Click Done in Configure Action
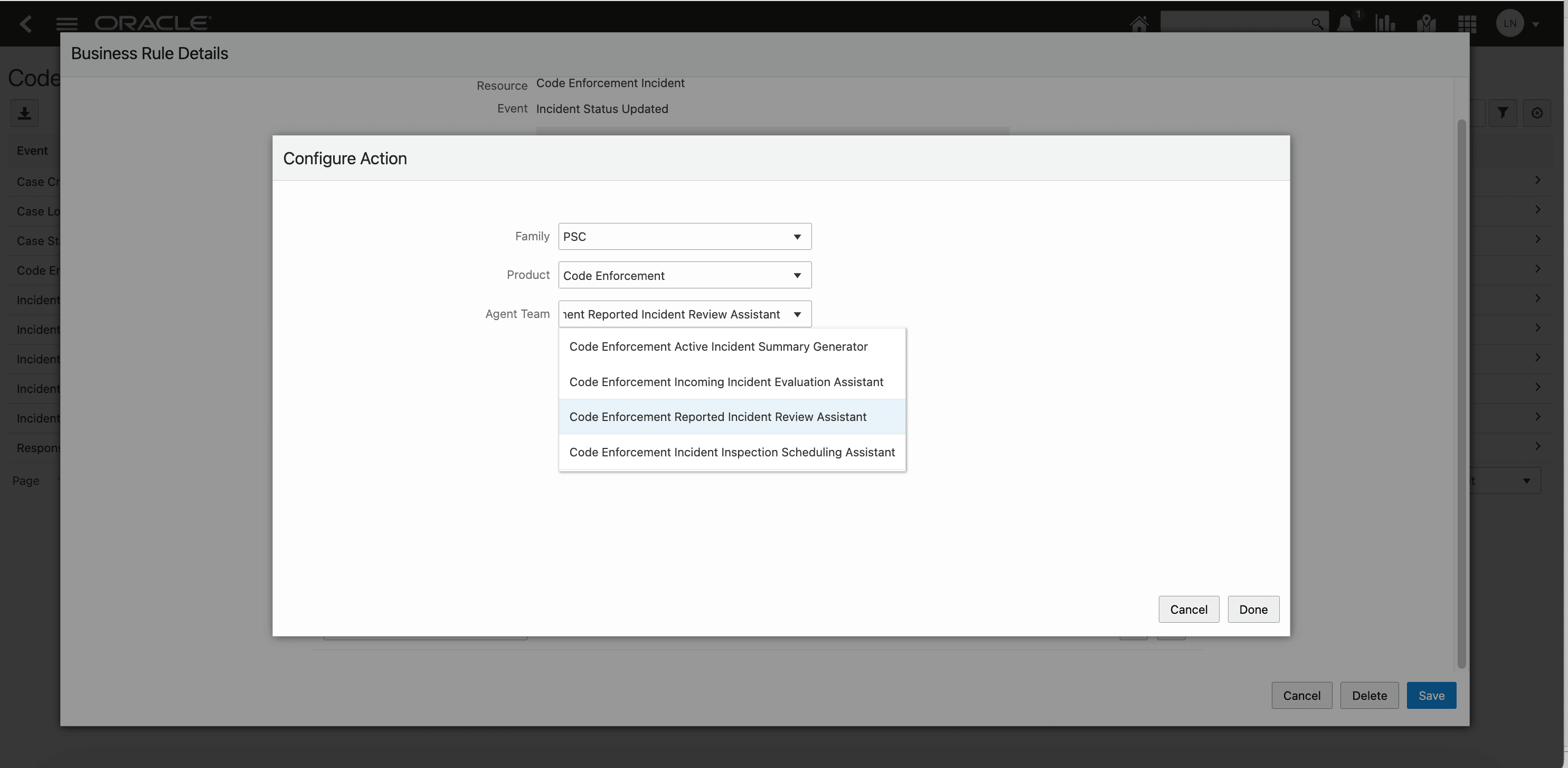This screenshot has width=1568, height=768. 1253,609
